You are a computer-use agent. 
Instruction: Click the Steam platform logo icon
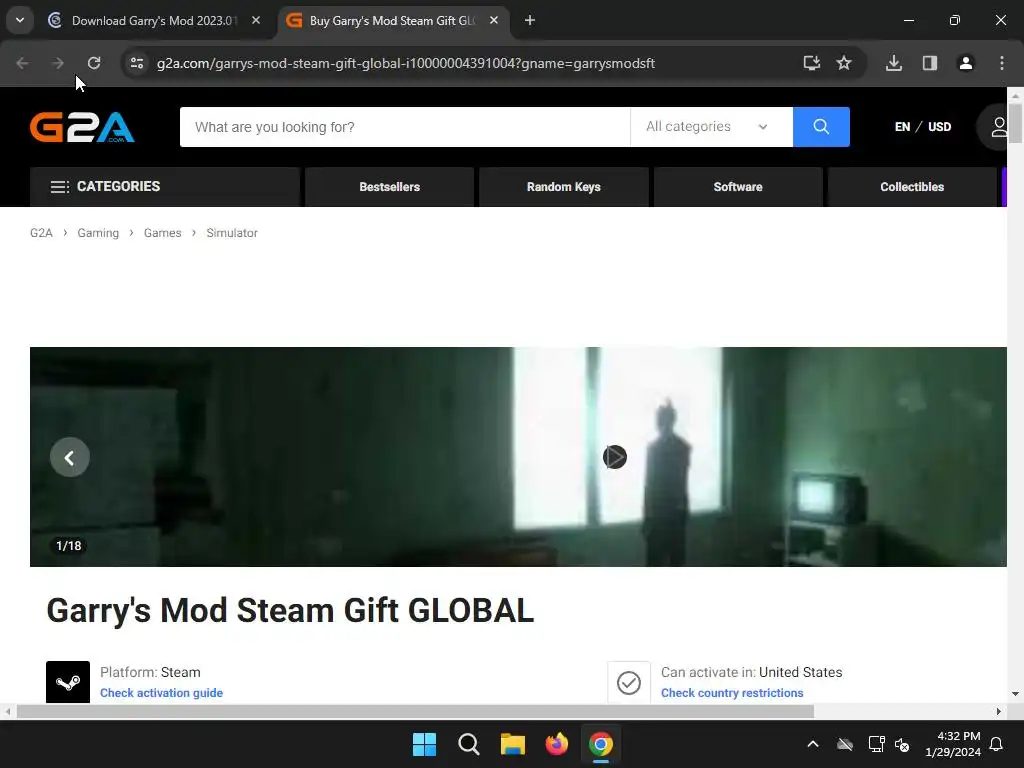pyautogui.click(x=68, y=682)
